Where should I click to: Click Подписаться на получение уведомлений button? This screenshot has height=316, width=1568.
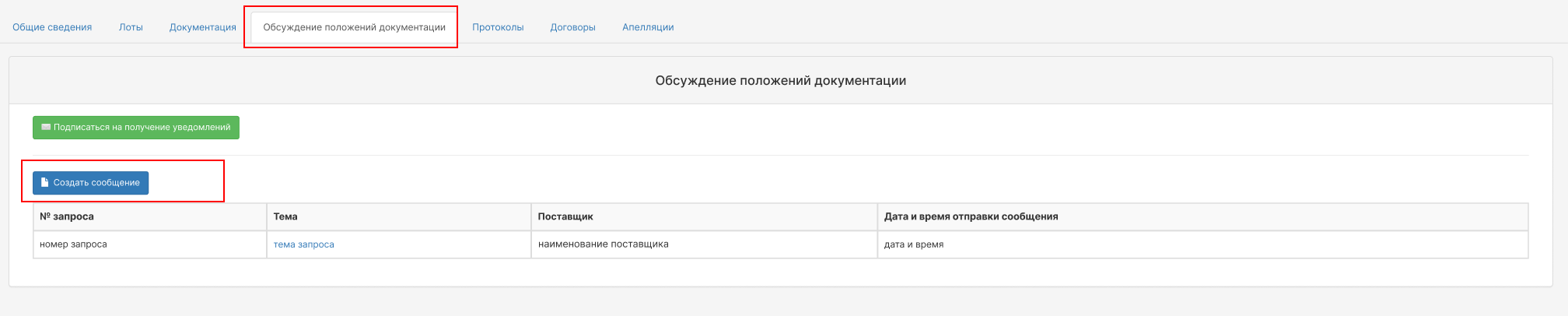[136, 128]
